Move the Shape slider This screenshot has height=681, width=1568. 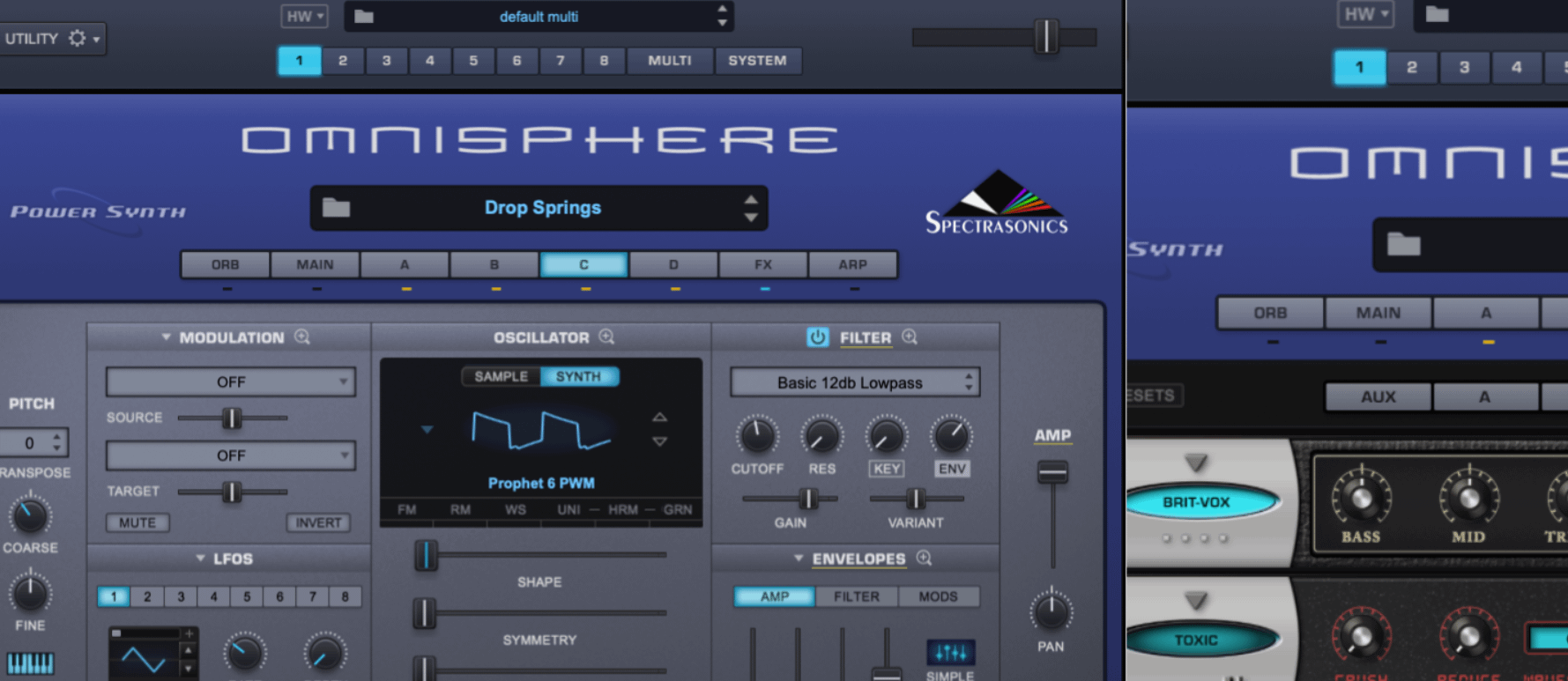point(426,555)
